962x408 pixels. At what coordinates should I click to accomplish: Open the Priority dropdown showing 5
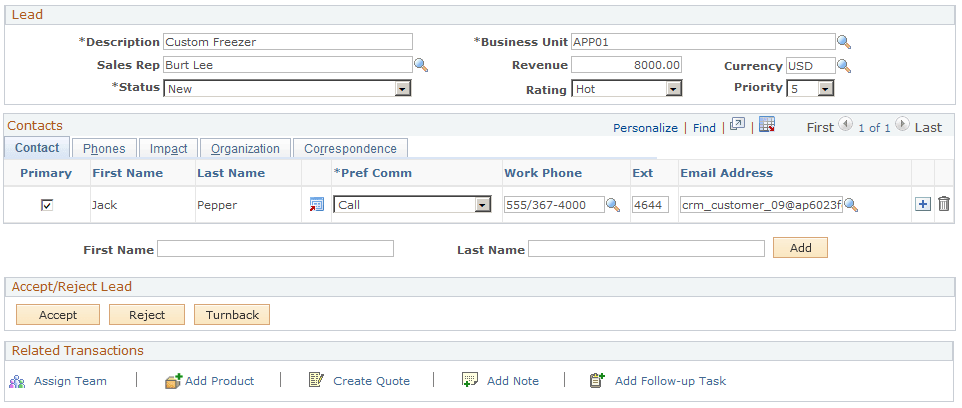click(810, 89)
